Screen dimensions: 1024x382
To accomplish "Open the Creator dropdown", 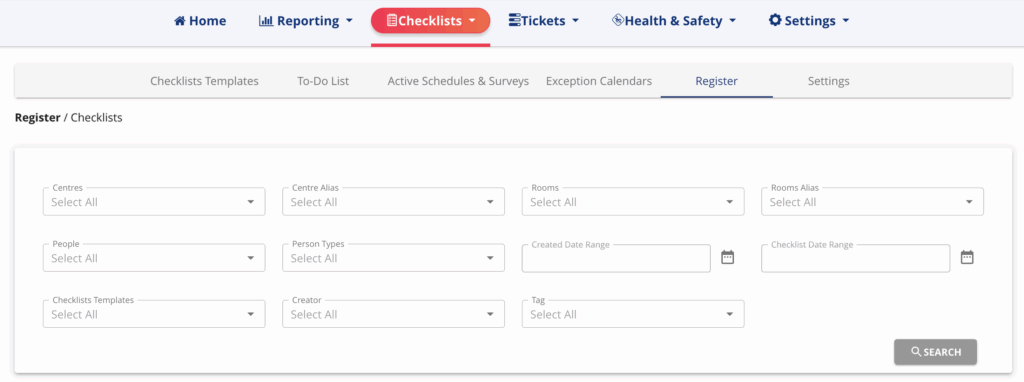I will click(x=393, y=314).
